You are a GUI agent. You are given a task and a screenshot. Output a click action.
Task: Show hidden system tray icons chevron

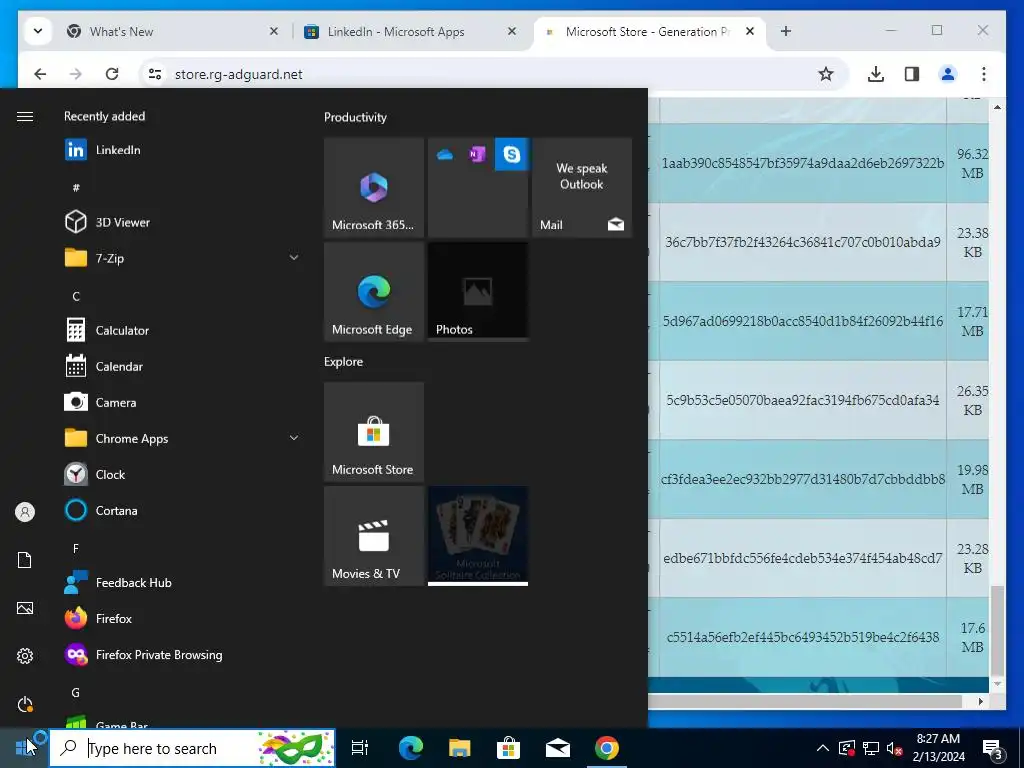pos(823,748)
